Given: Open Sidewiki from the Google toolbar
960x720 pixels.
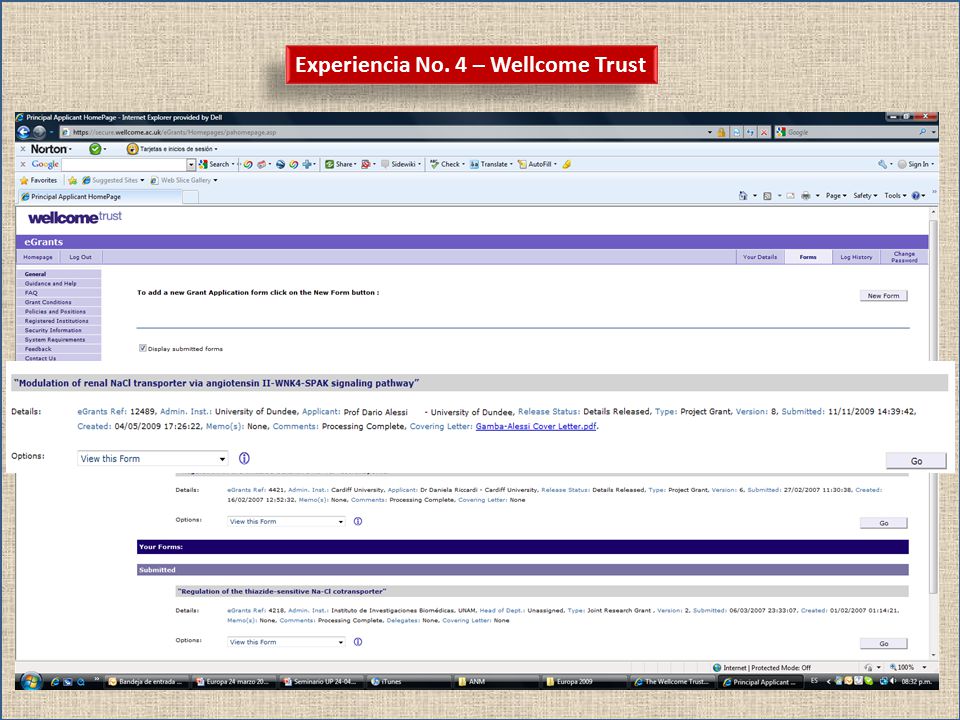Looking at the screenshot, I should (x=400, y=164).
